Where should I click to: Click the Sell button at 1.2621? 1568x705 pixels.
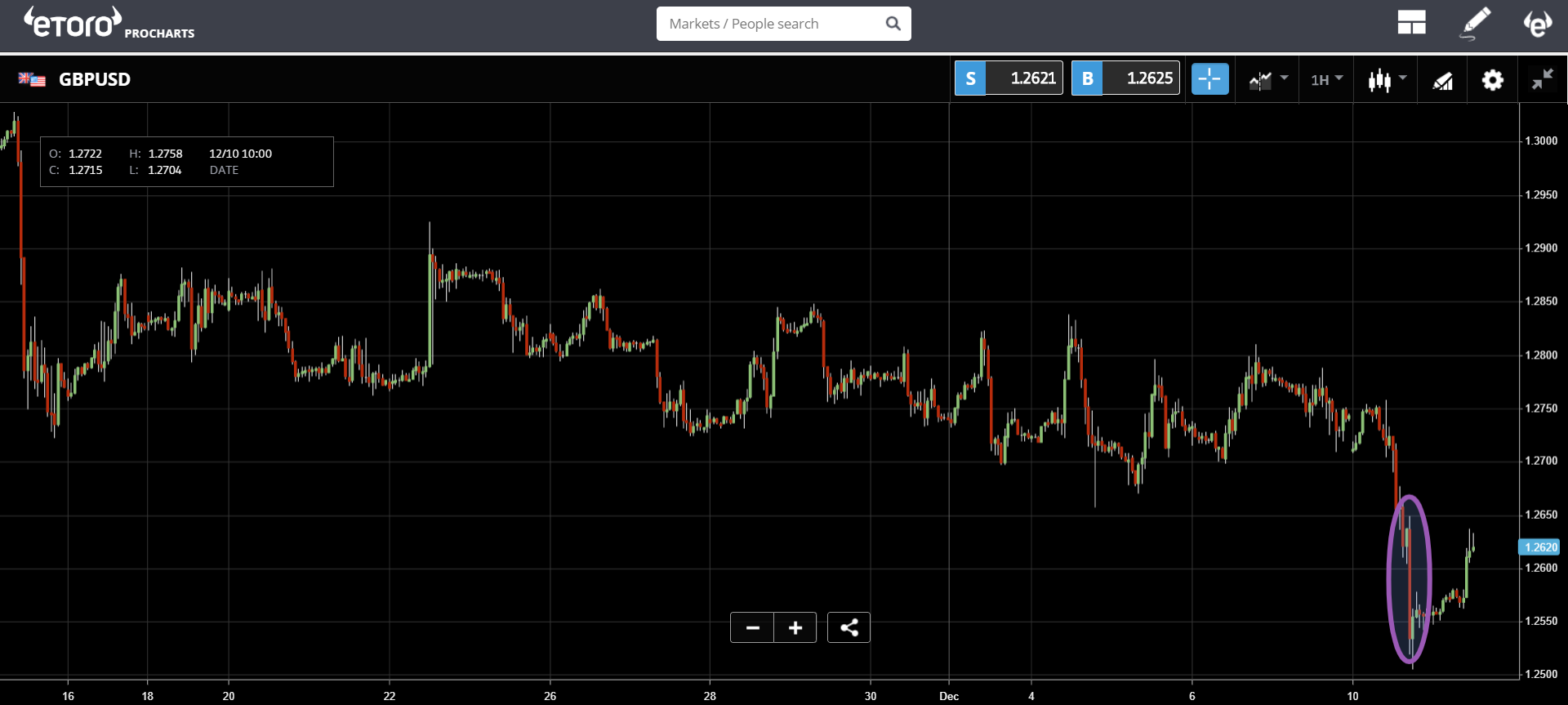click(1009, 78)
